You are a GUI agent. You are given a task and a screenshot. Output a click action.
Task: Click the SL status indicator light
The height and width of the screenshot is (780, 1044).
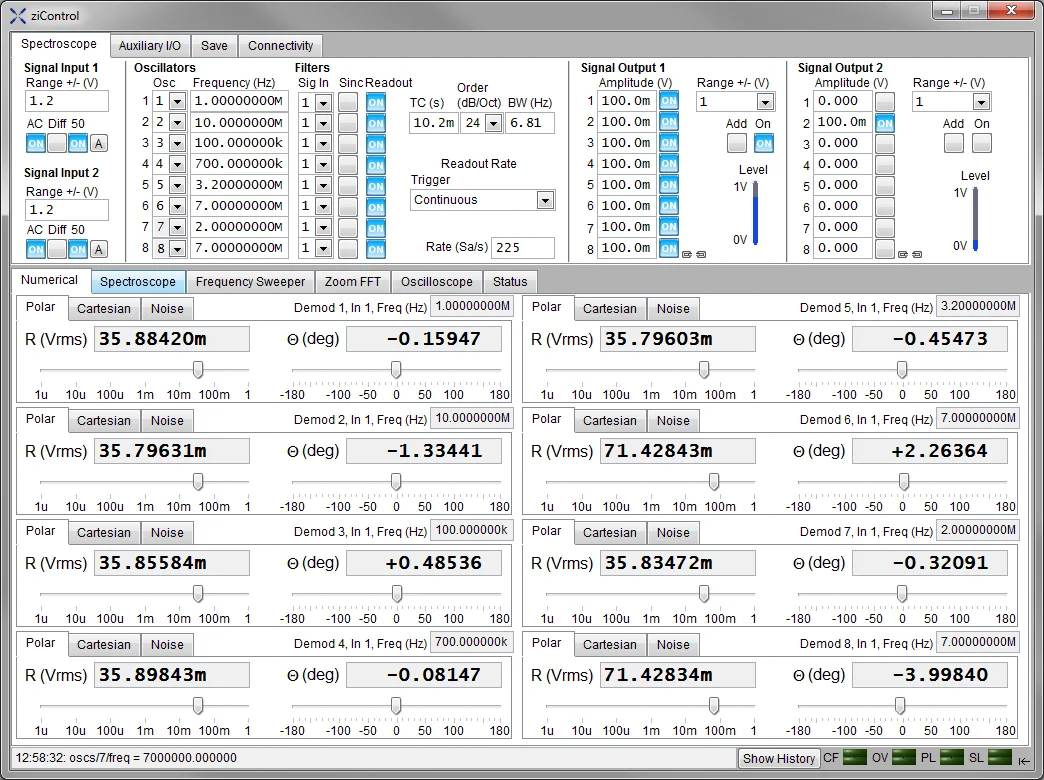(x=1000, y=757)
